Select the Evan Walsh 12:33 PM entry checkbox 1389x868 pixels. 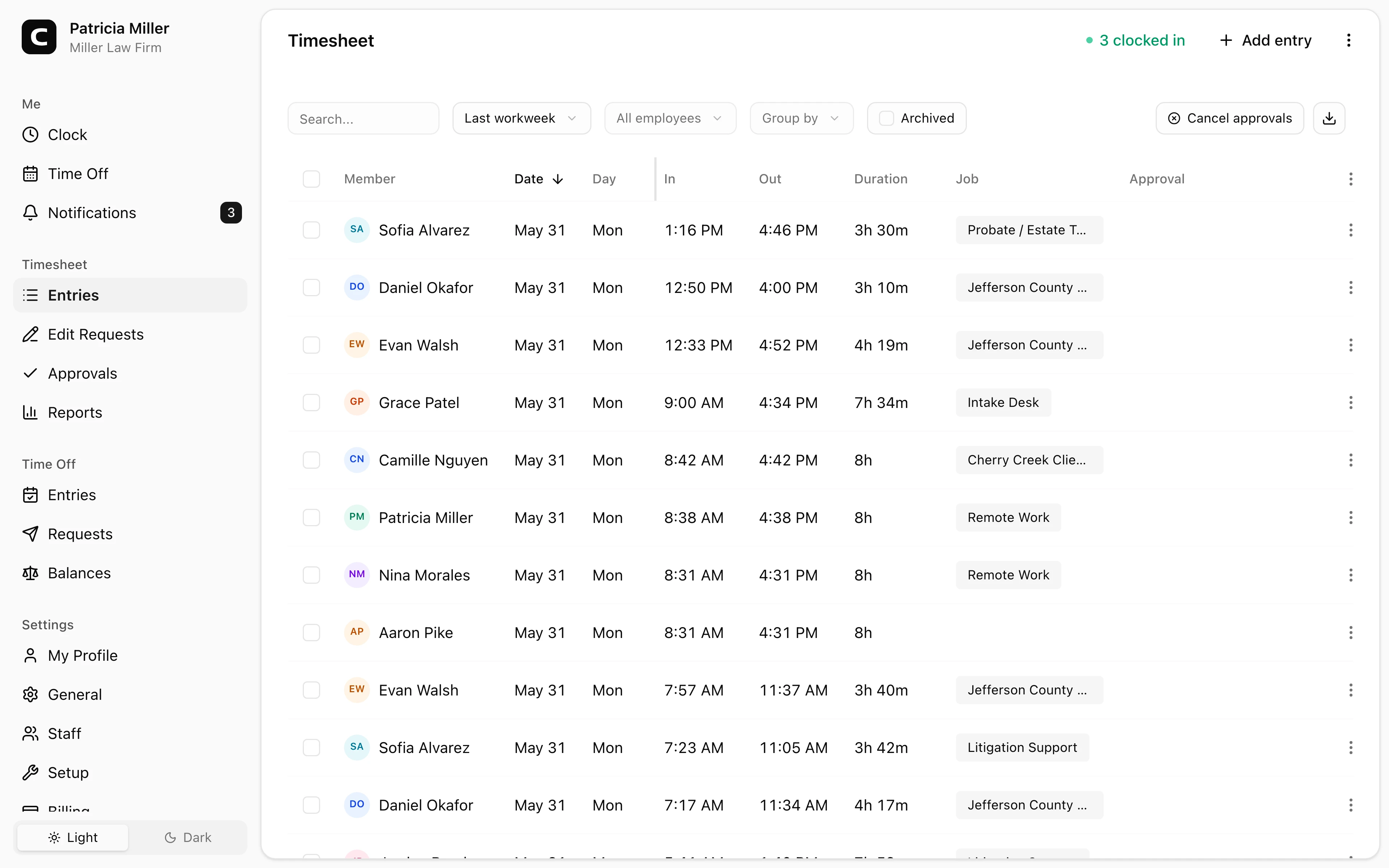click(x=311, y=345)
